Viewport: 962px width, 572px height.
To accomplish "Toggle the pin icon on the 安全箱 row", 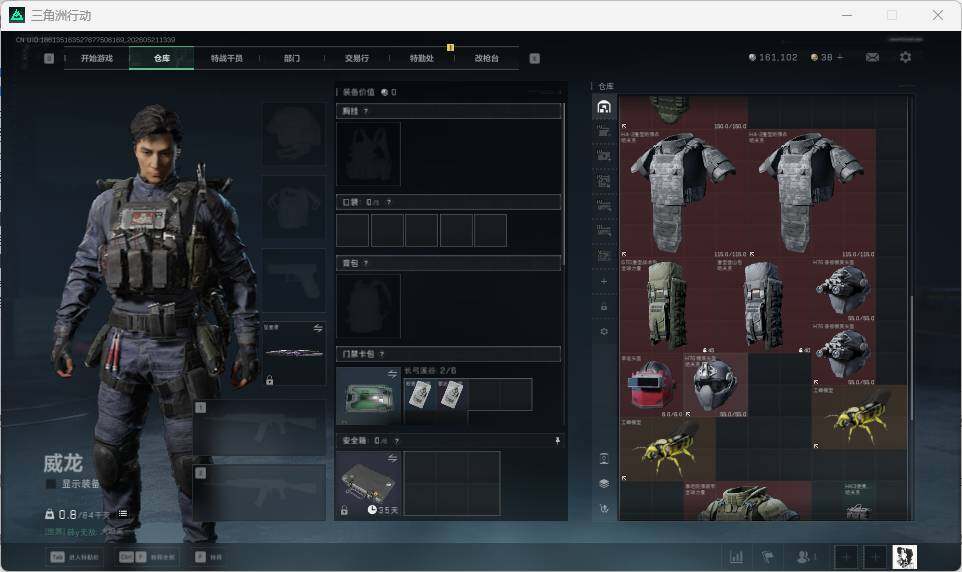I will (x=557, y=441).
